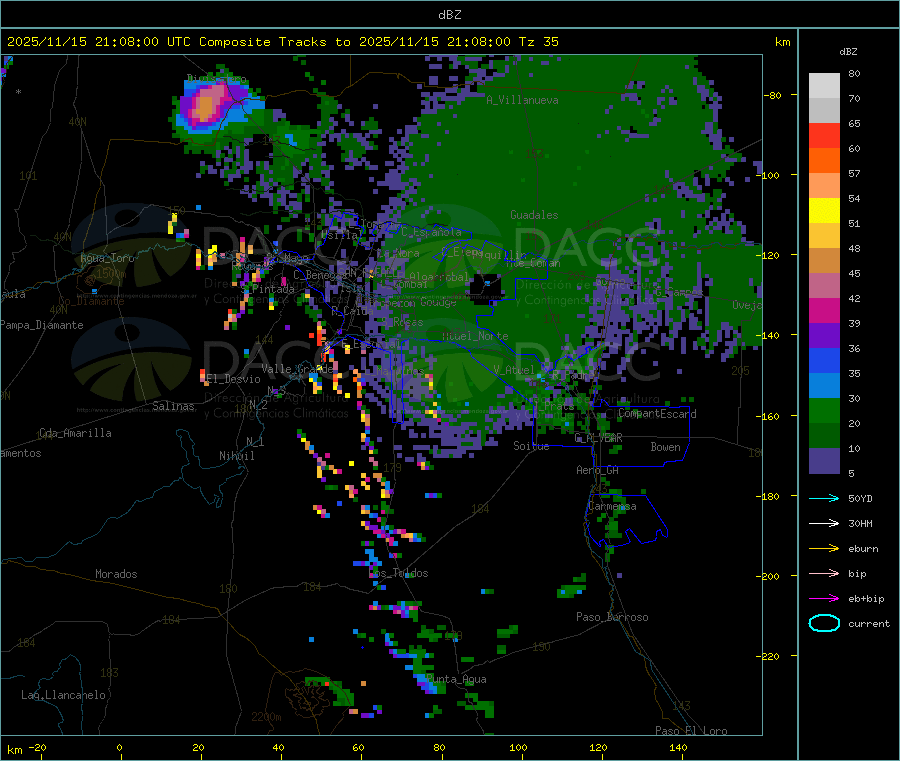The image size is (900, 761).
Task: Click the cyan 'current' ellipse symbol in legend
Action: click(824, 623)
